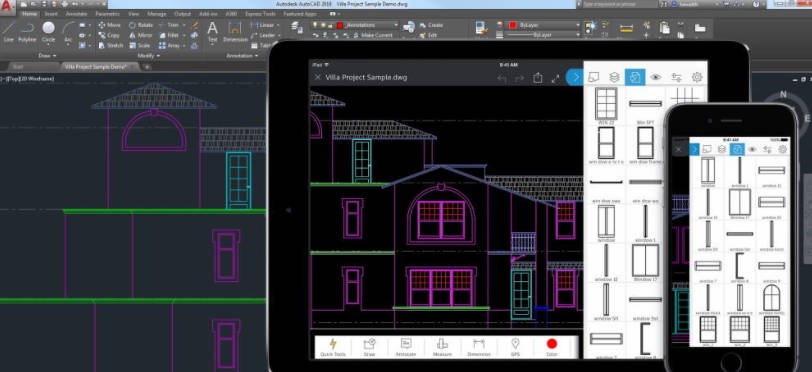Image resolution: width=812 pixels, height=372 pixels.
Task: Select the Scale command
Action: tap(140, 46)
